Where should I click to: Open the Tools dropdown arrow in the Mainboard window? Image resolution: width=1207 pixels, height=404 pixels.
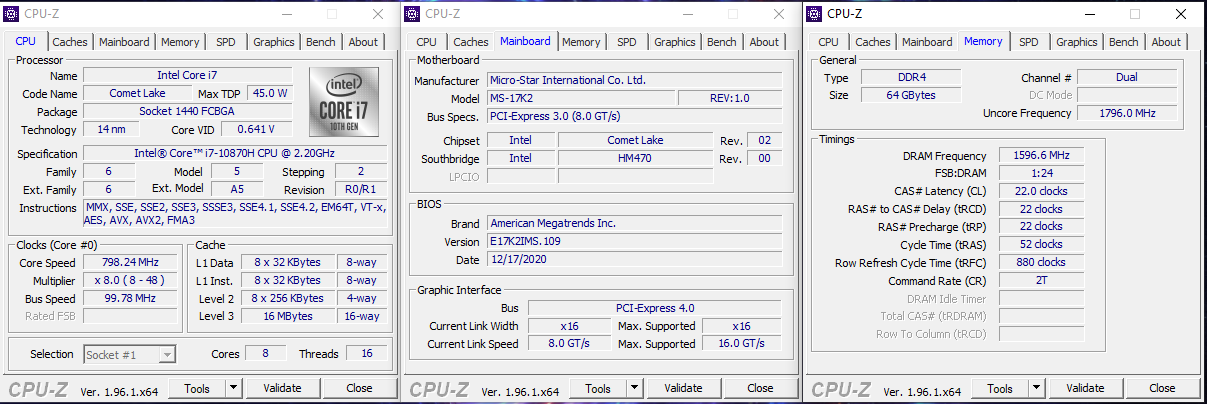[635, 388]
